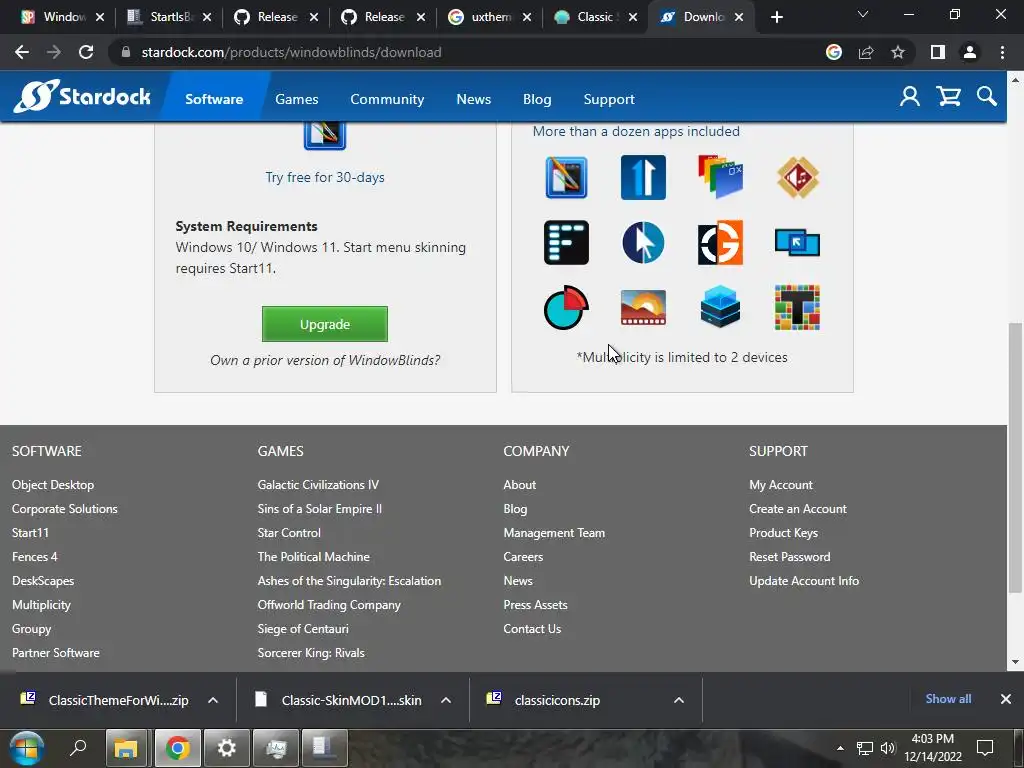Screen dimensions: 1024x768
Task: Open the News nav item
Action: point(473,99)
